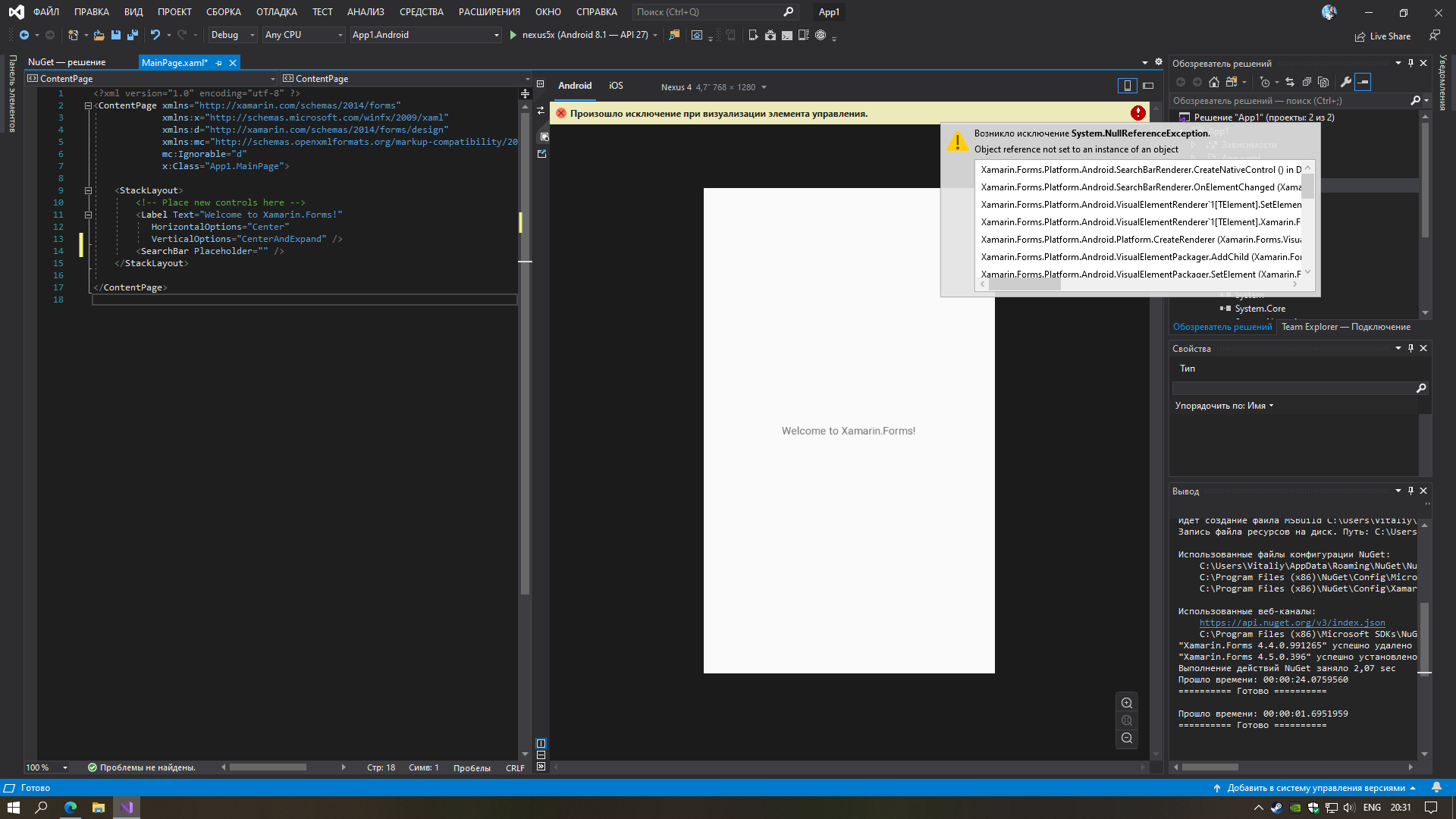
Task: Sync Solution Explorer with active document
Action: 1289,81
